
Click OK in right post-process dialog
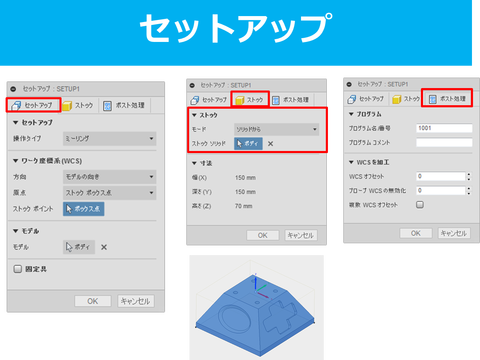[416, 233]
